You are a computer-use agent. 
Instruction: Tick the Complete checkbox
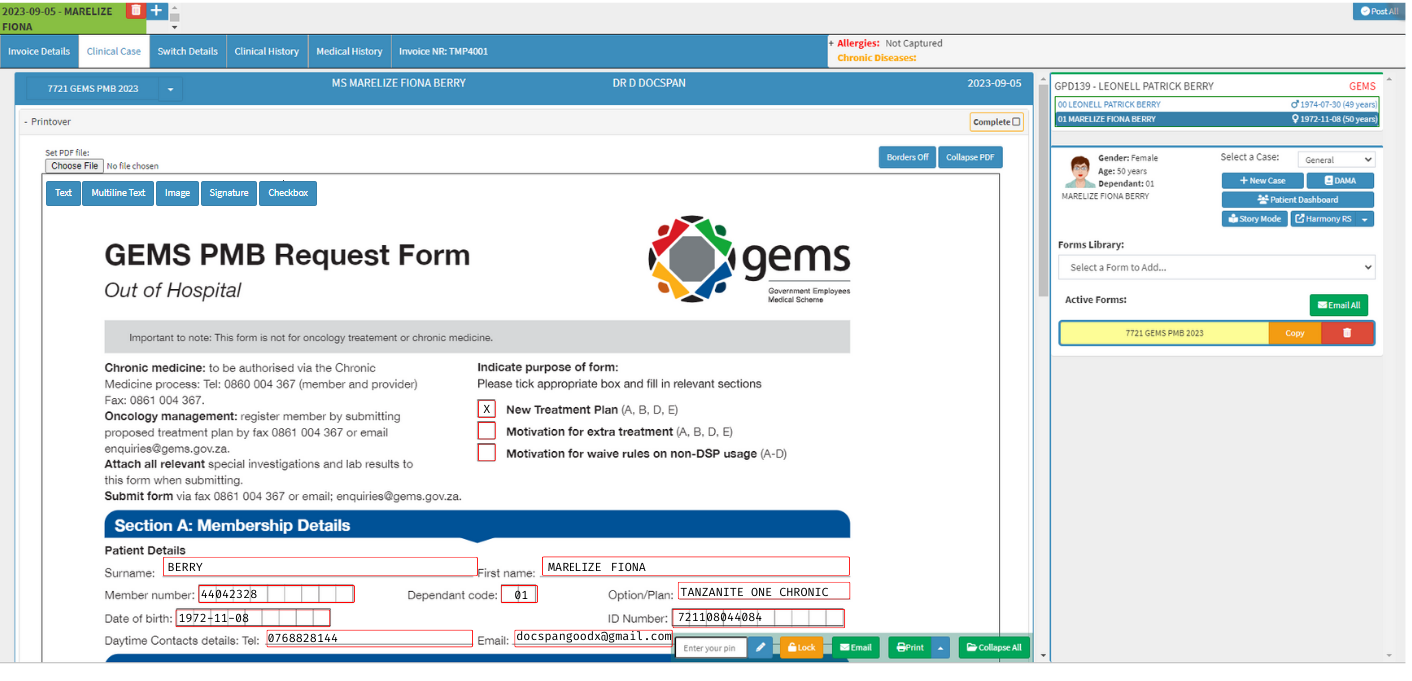click(1017, 122)
